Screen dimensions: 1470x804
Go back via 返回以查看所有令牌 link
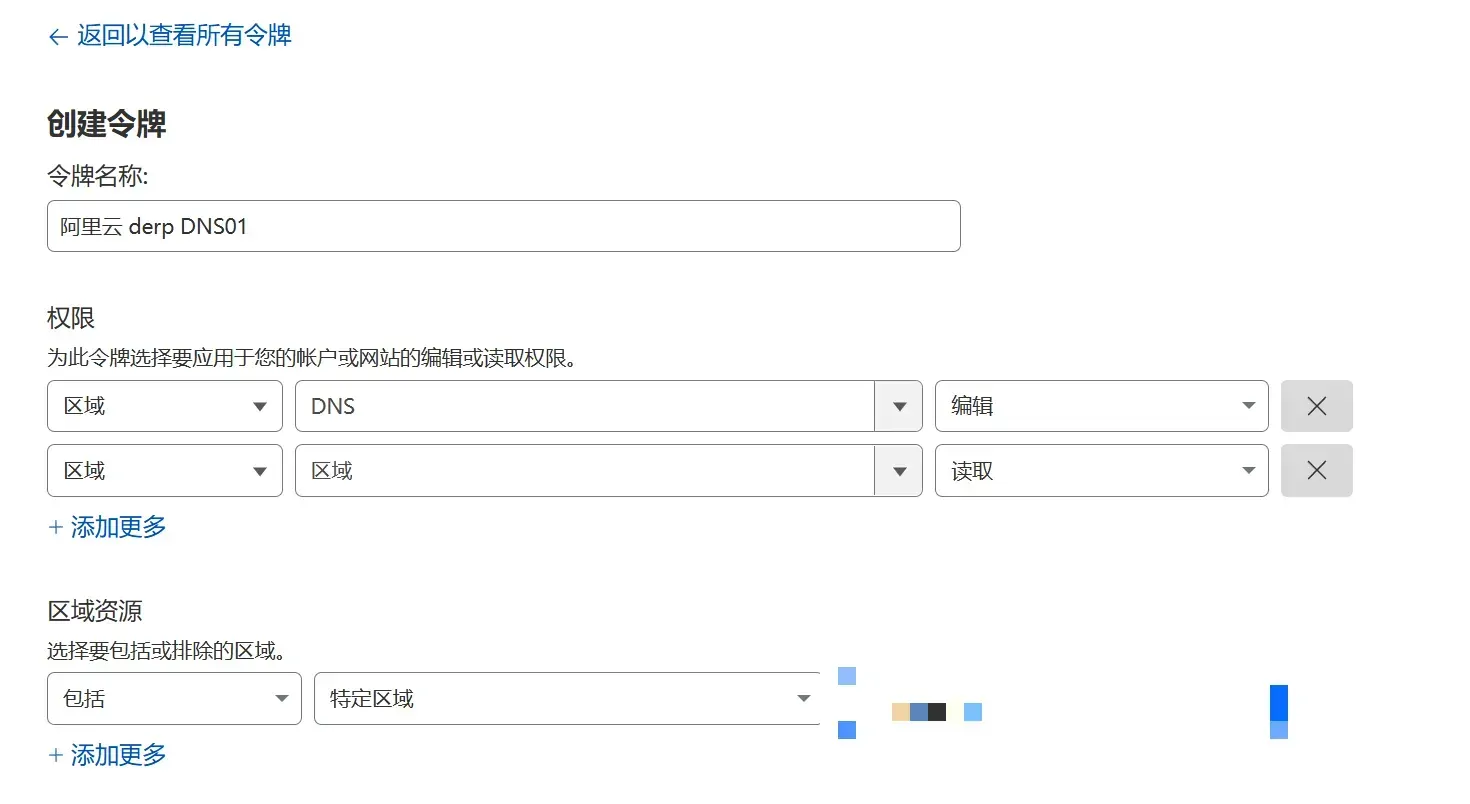170,36
